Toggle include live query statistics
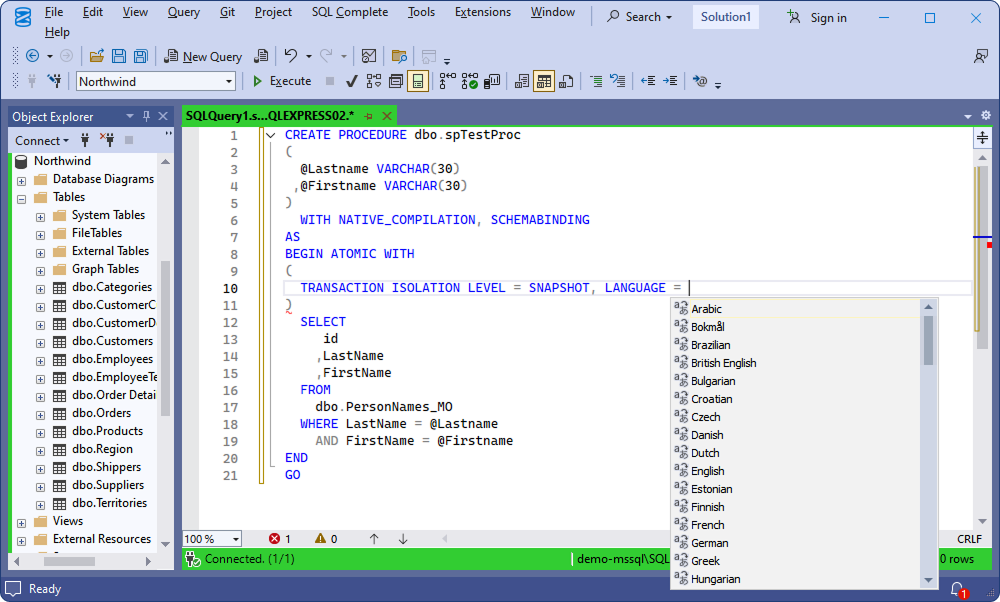Screen dimensions: 1000x602 [x=470, y=81]
